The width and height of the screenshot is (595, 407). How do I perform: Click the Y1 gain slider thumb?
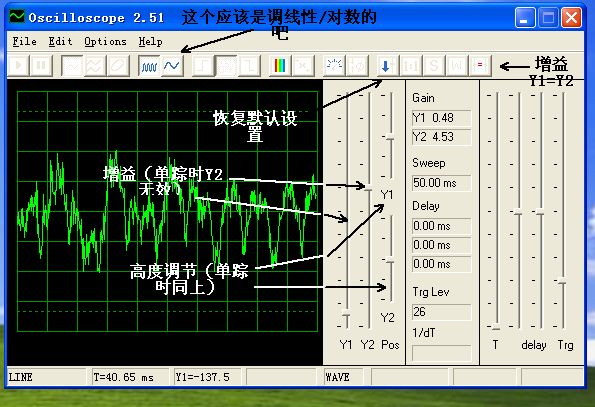346,314
